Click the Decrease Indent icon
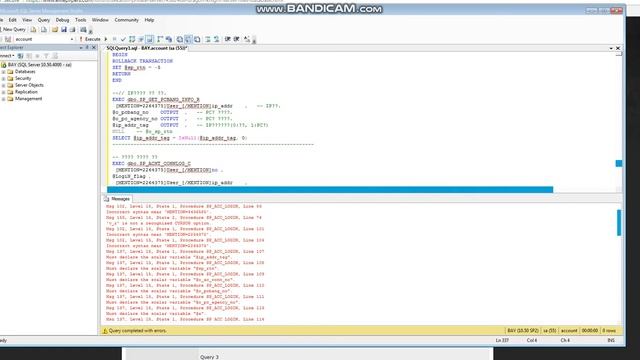The image size is (640, 360). coord(227,39)
